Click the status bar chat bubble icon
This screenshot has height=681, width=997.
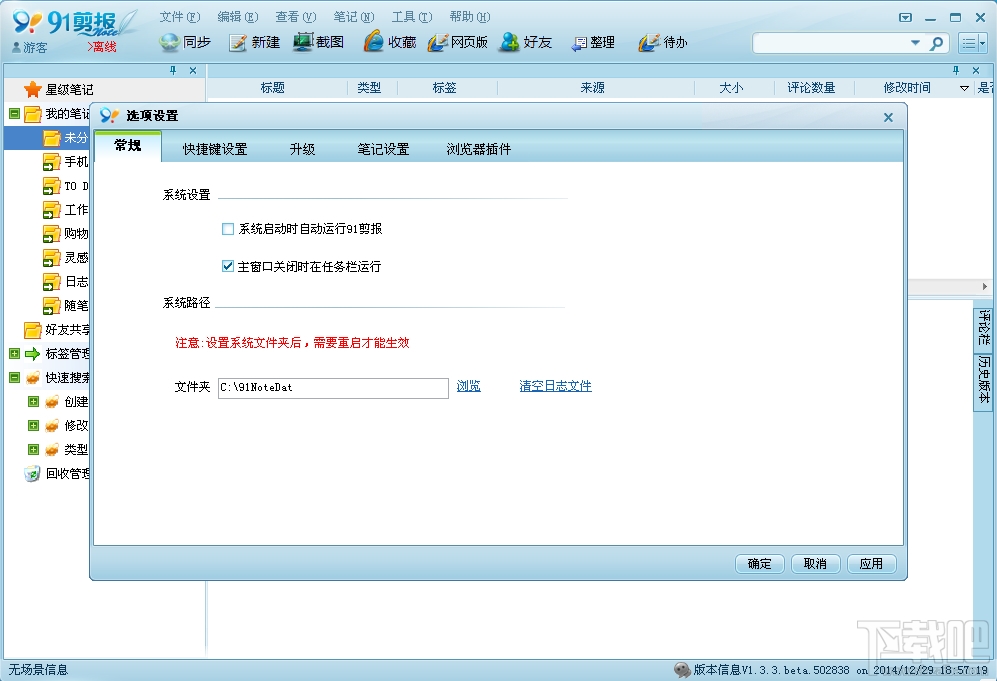click(682, 670)
